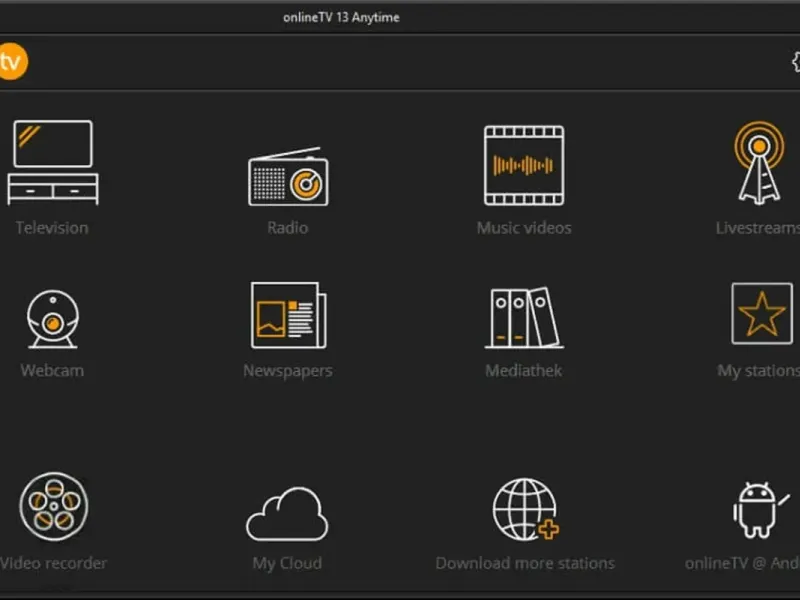Click the Newspapers label
The image size is (800, 600).
click(x=288, y=371)
